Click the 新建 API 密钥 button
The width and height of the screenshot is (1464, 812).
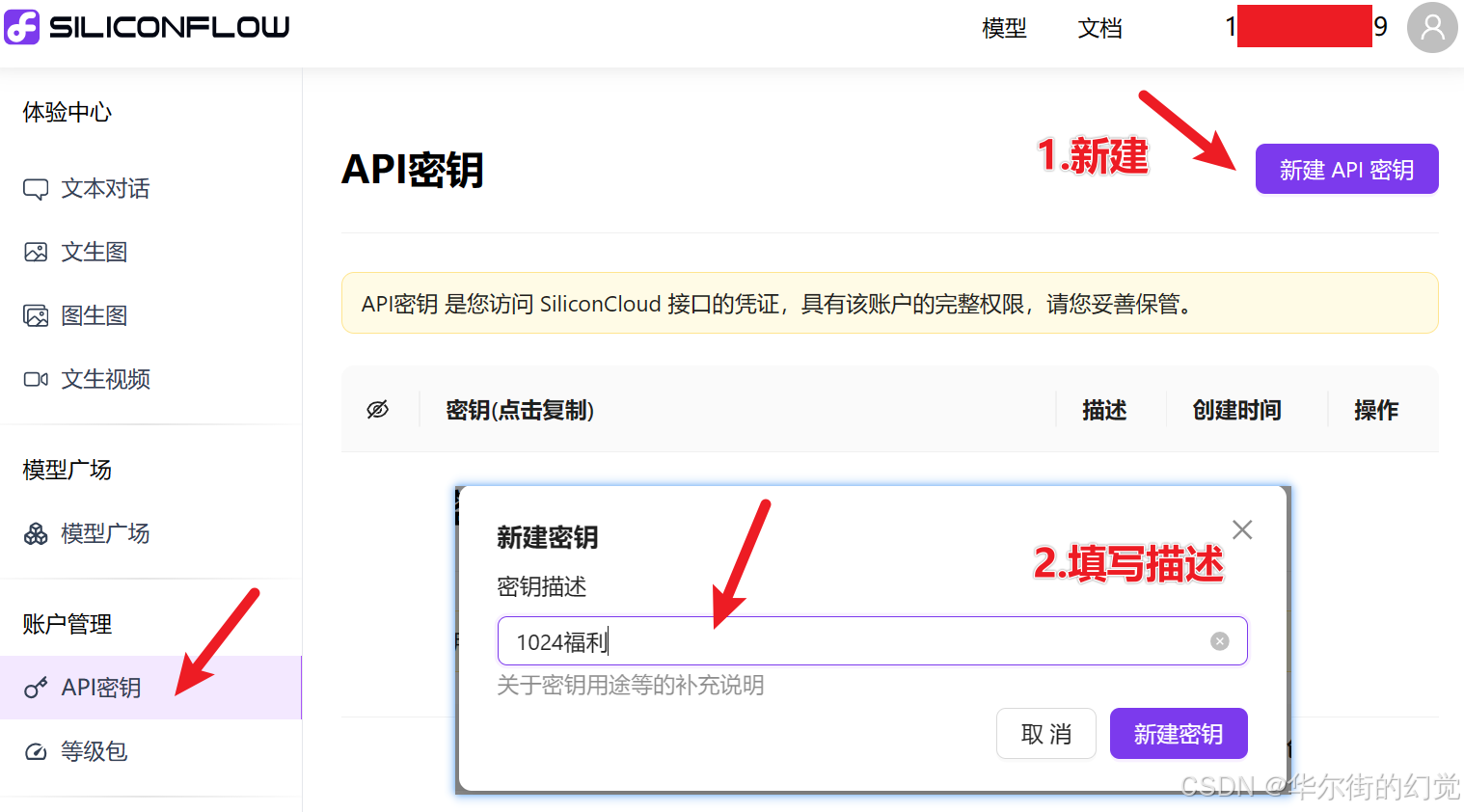click(1346, 169)
